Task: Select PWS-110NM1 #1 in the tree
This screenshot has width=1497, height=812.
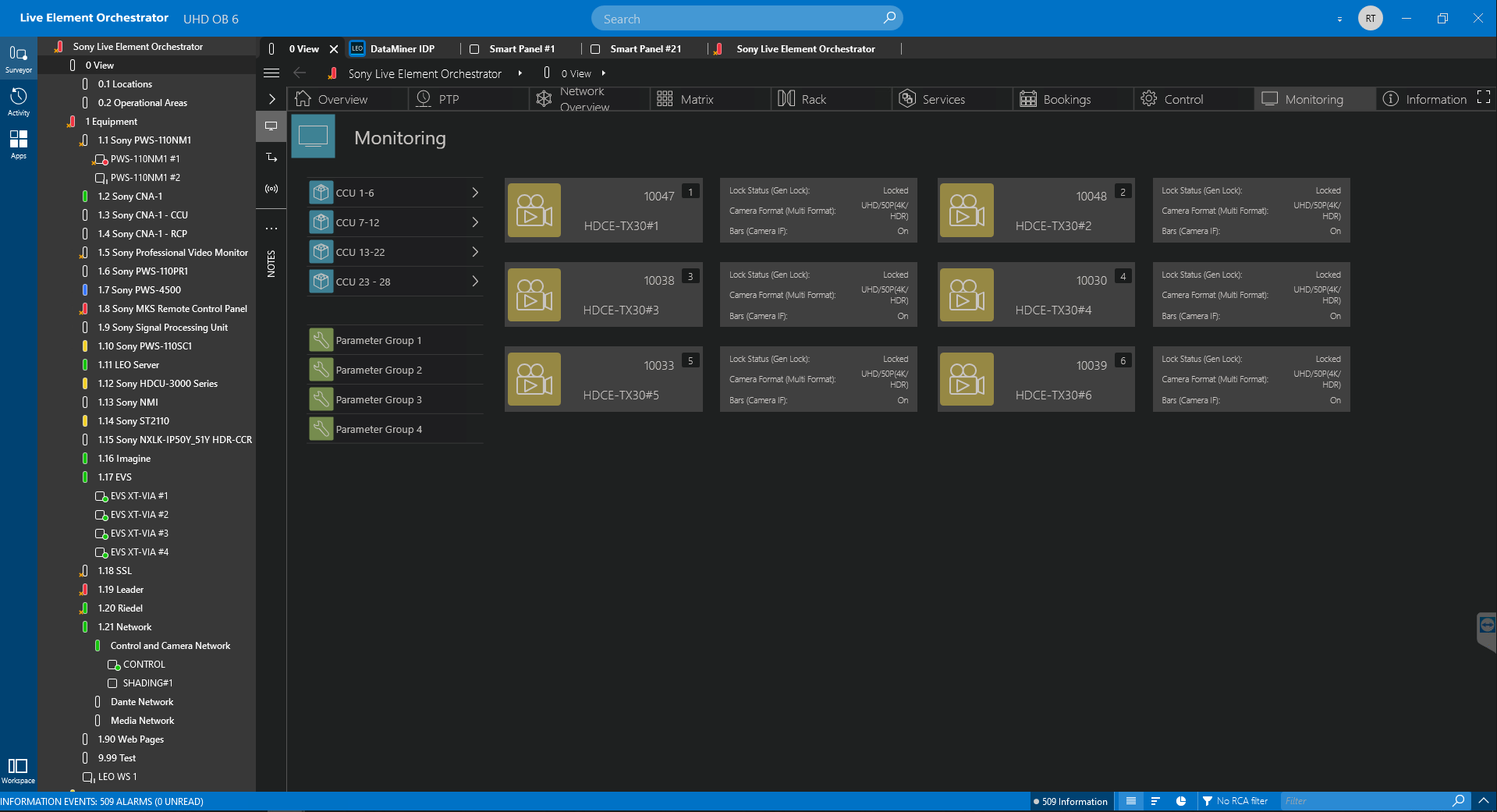Action: [x=144, y=159]
